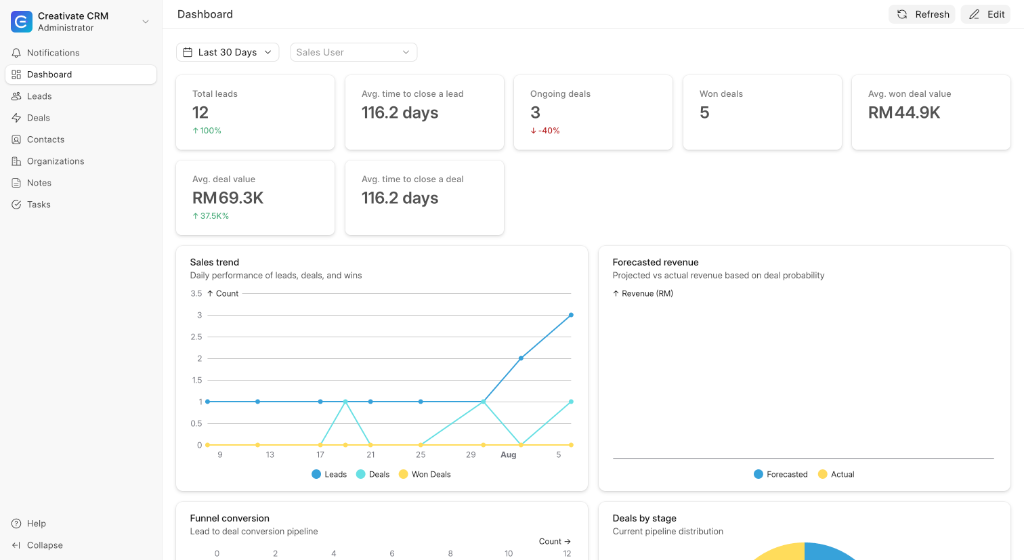Toggle Forecasted series in revenue legend

point(780,474)
